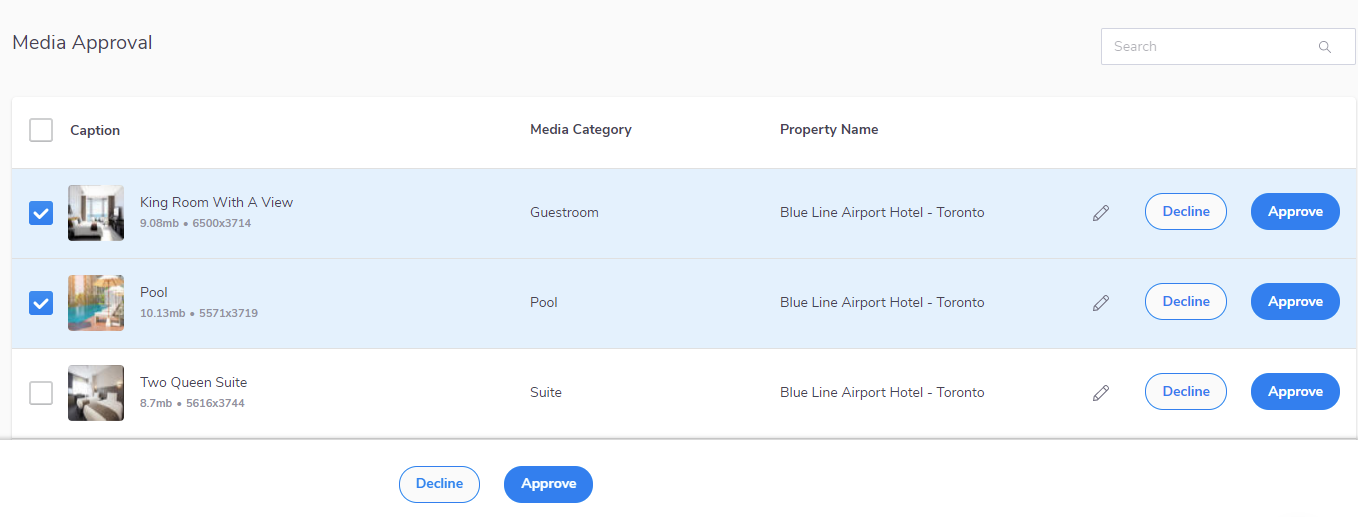Decline the Pool media row

(x=1186, y=302)
